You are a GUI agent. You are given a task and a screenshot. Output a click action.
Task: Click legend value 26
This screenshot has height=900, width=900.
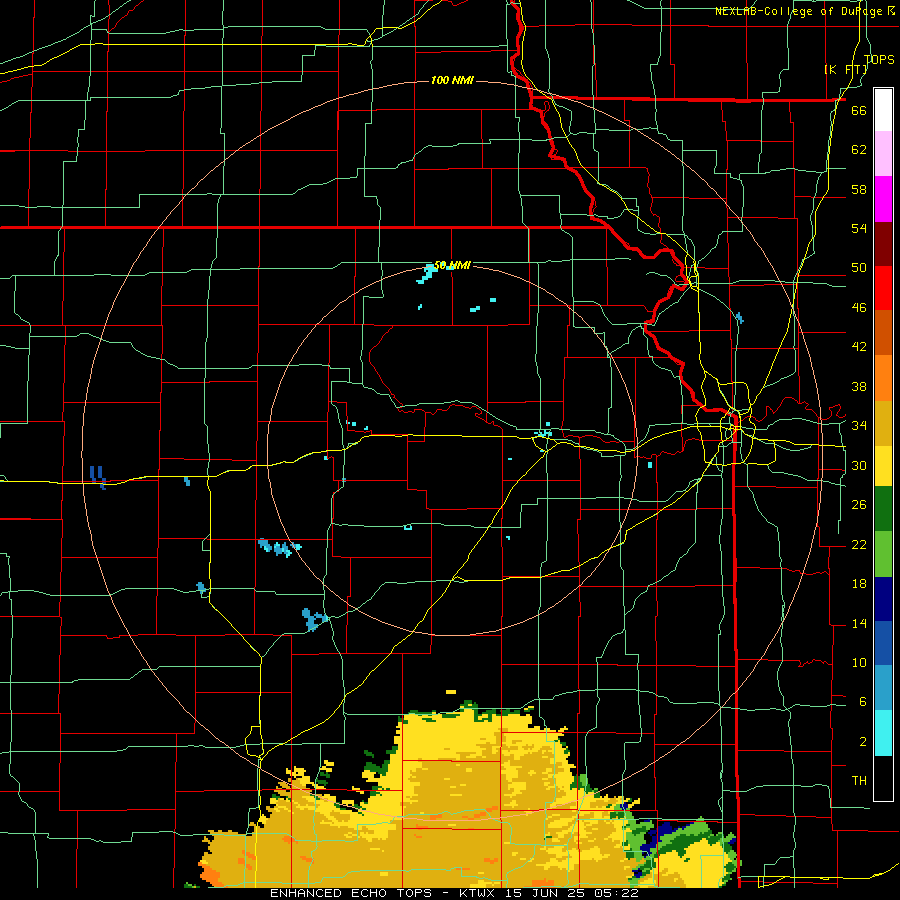click(x=859, y=505)
